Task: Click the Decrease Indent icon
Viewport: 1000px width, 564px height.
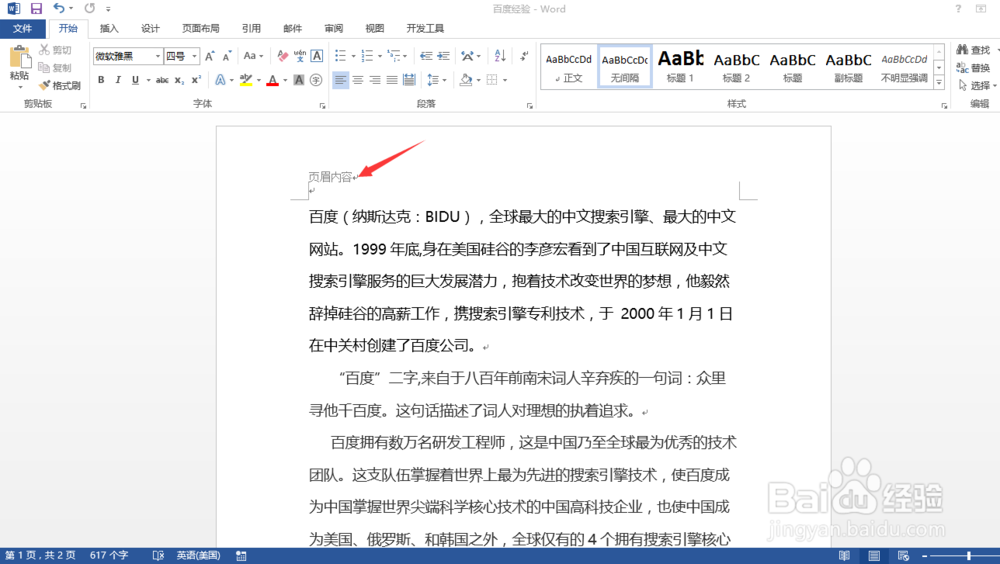Action: (426, 56)
